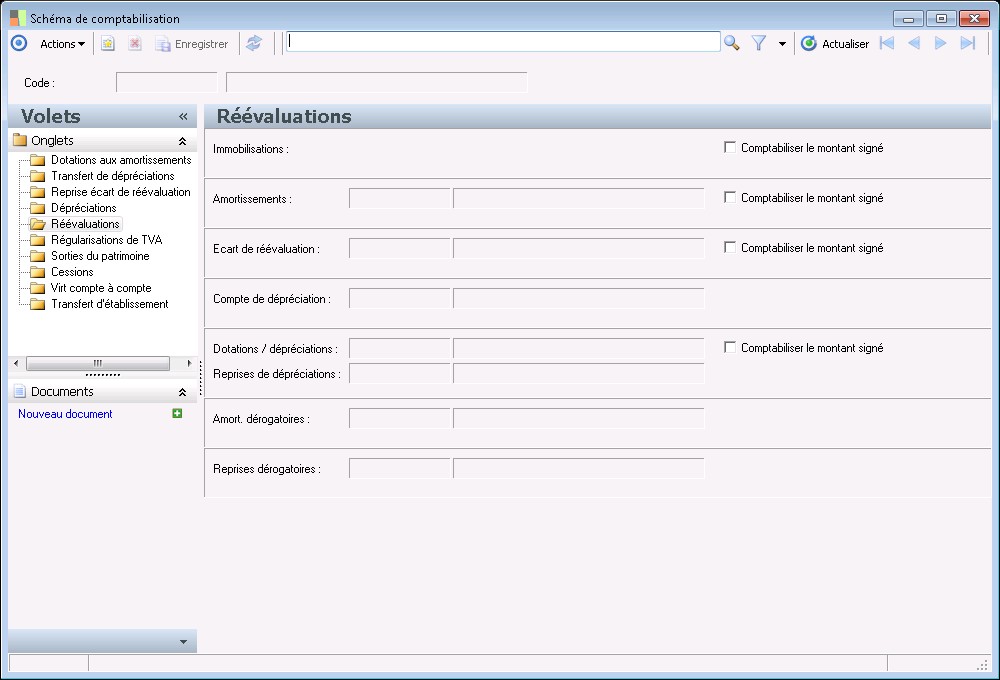Click the Enregistrer save button
1000x680 pixels.
(191, 44)
